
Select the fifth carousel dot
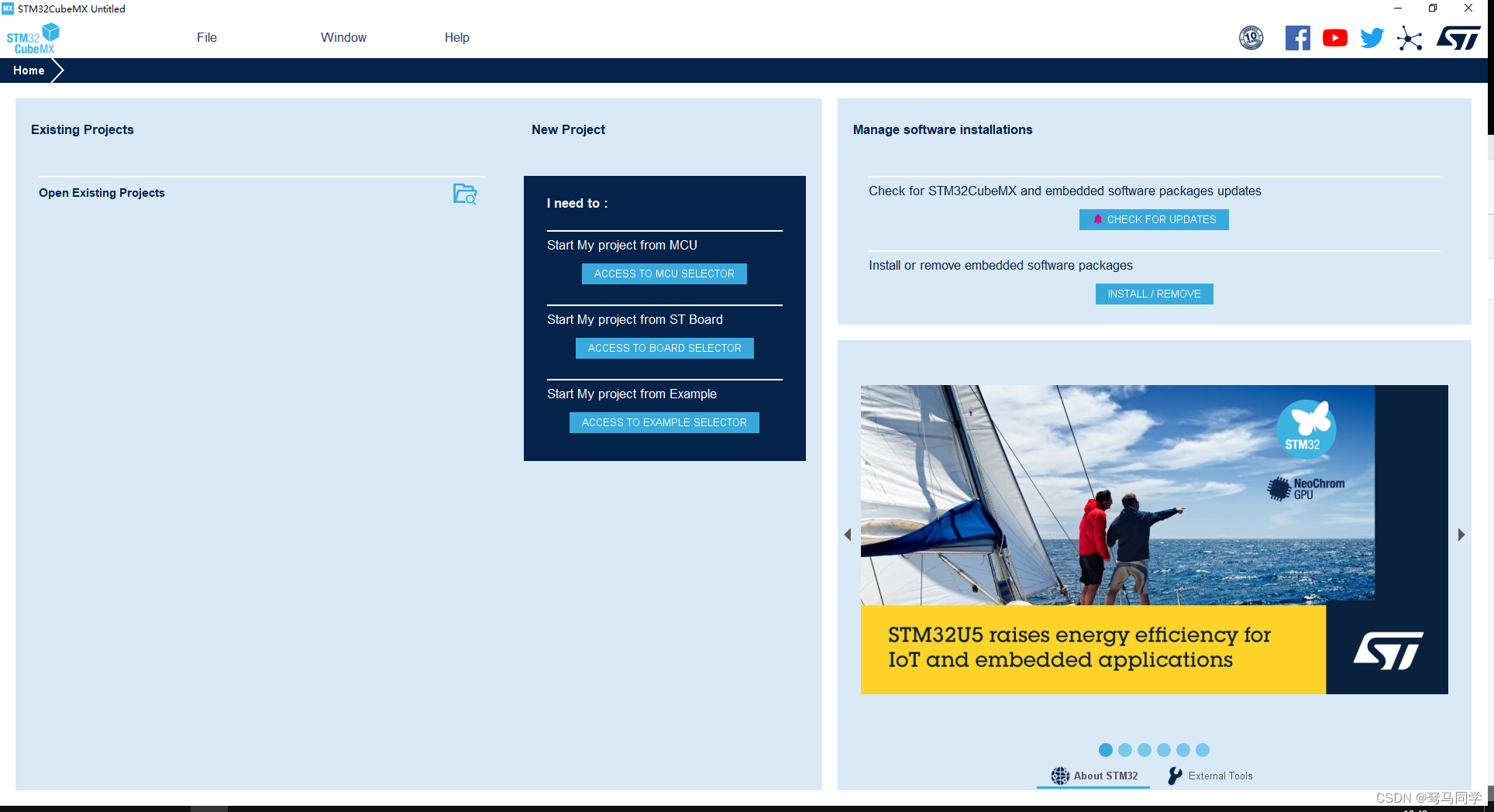pos(1183,750)
